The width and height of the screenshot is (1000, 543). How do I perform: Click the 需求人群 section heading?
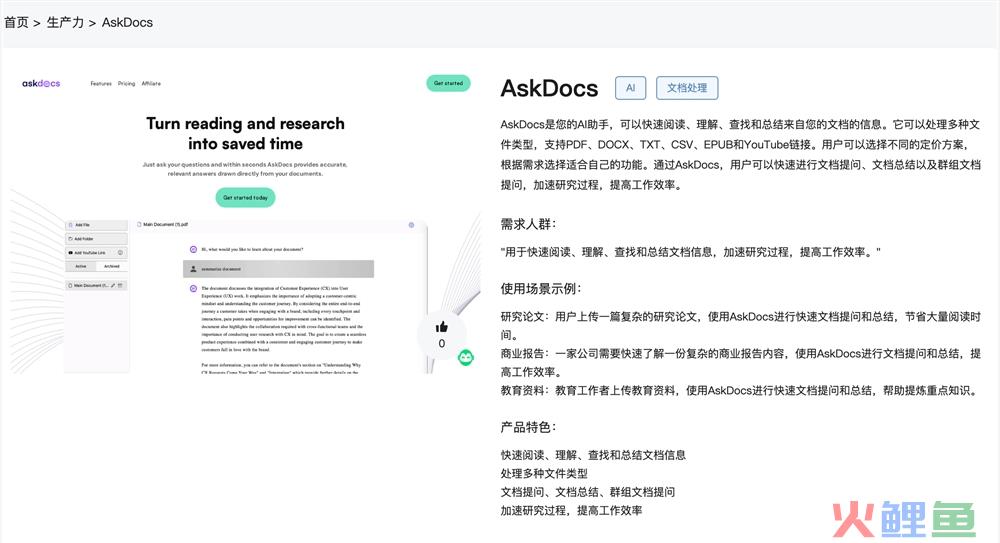[528, 224]
